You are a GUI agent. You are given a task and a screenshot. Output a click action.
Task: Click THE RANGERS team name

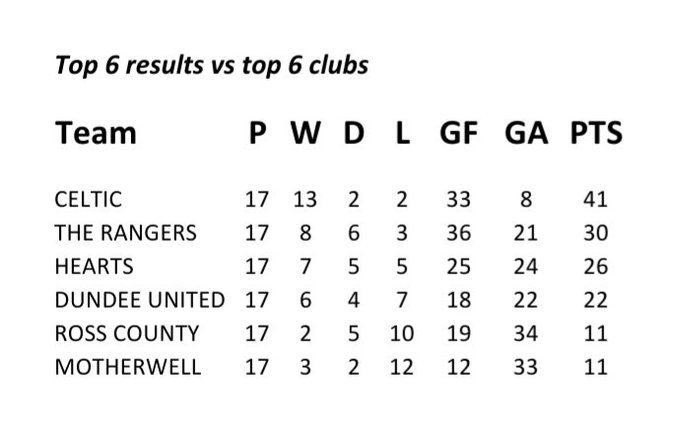pos(126,233)
